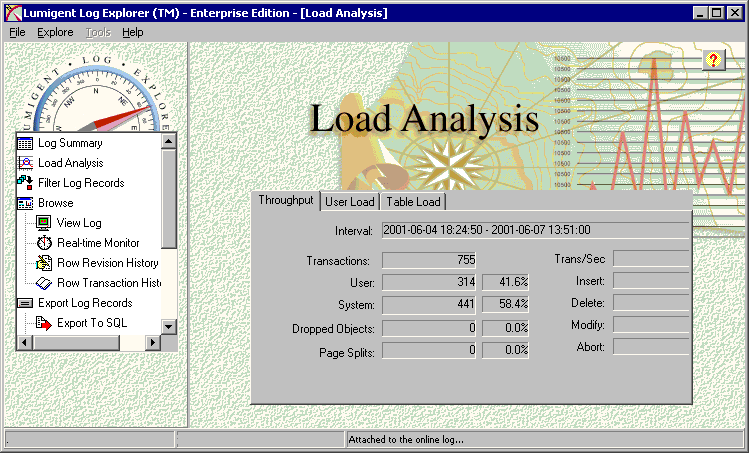Click the System count field showing 441
The height and width of the screenshot is (453, 749).
[429, 304]
